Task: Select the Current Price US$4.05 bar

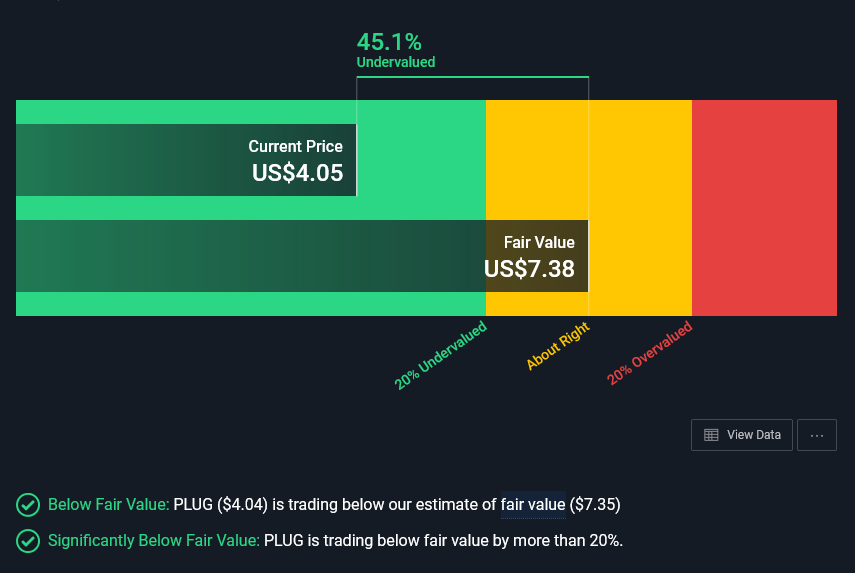Action: click(186, 160)
